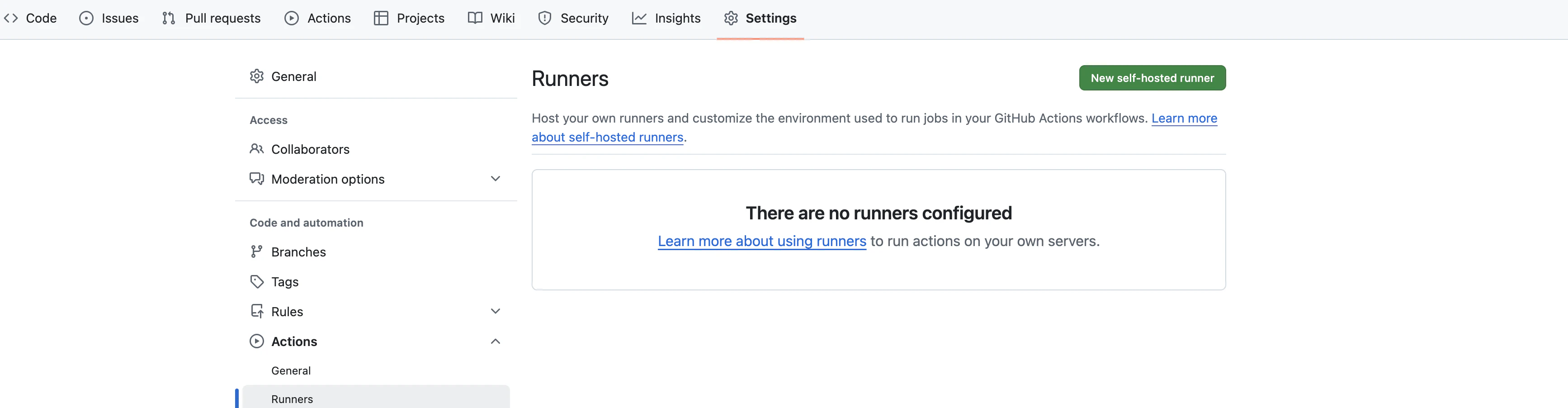
Task: Click the Projects table icon
Action: coord(381,18)
